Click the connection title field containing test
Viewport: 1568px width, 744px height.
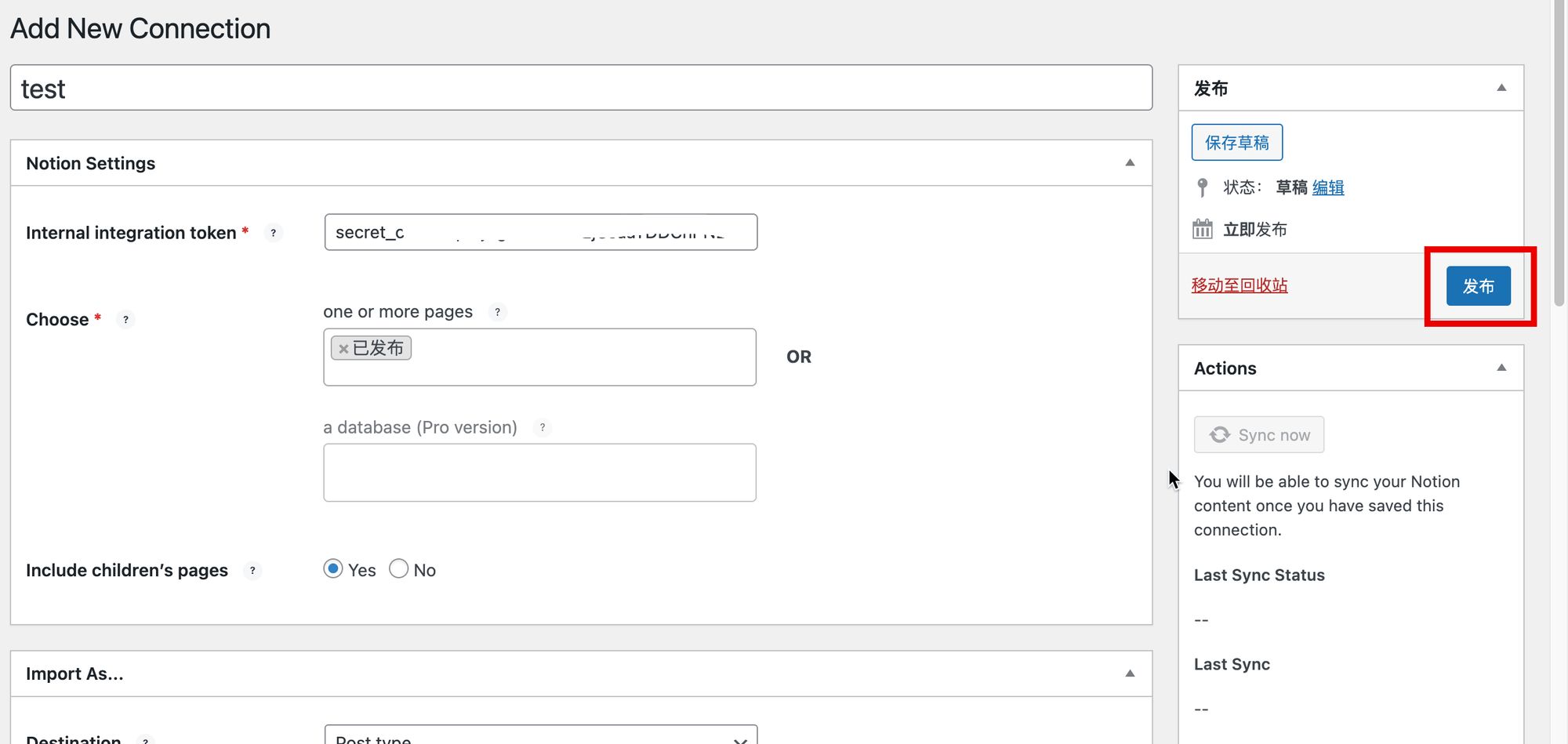coord(581,88)
